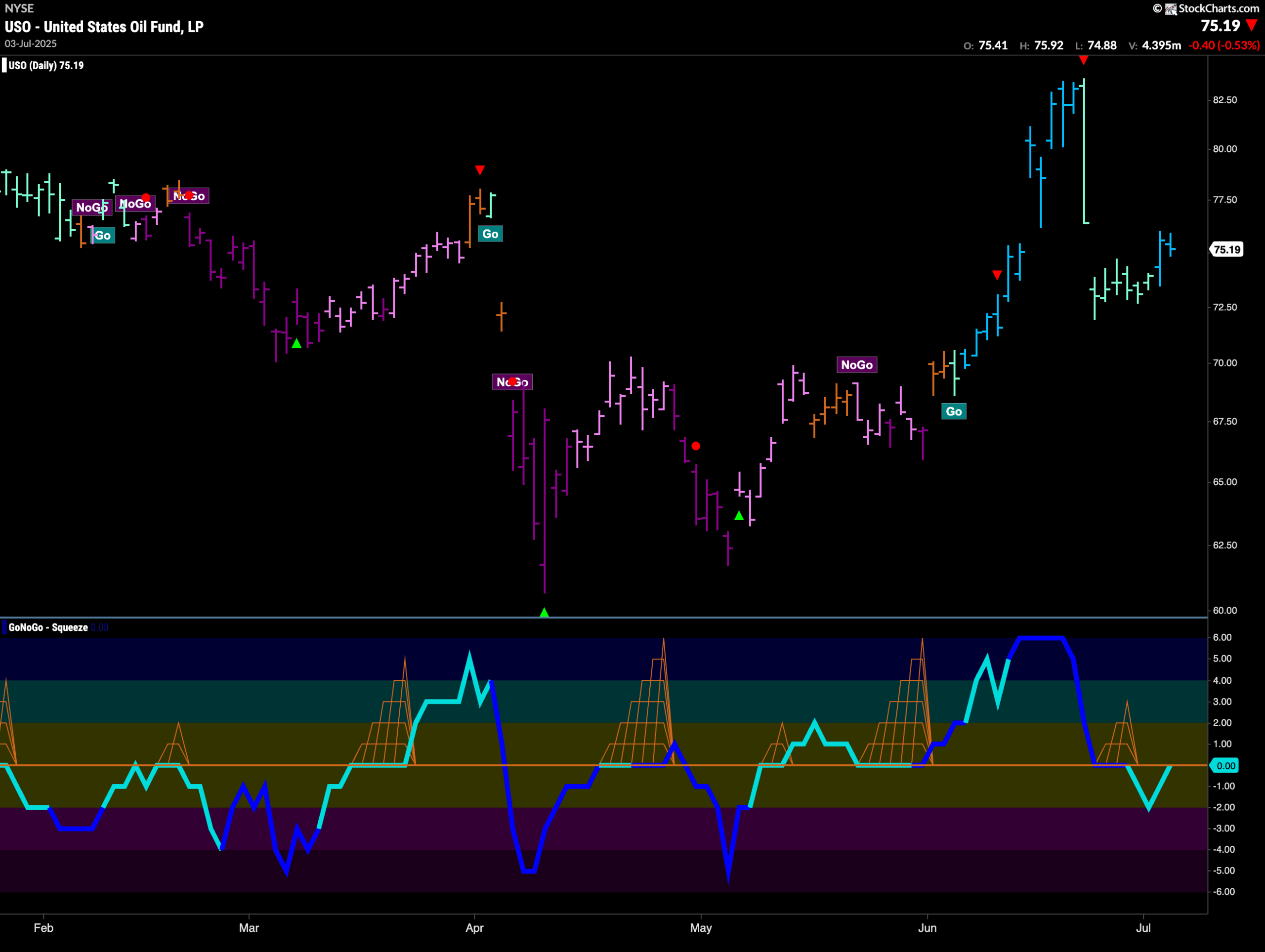Click the high value H: 75.92
The width and height of the screenshot is (1265, 952).
click(x=1041, y=45)
